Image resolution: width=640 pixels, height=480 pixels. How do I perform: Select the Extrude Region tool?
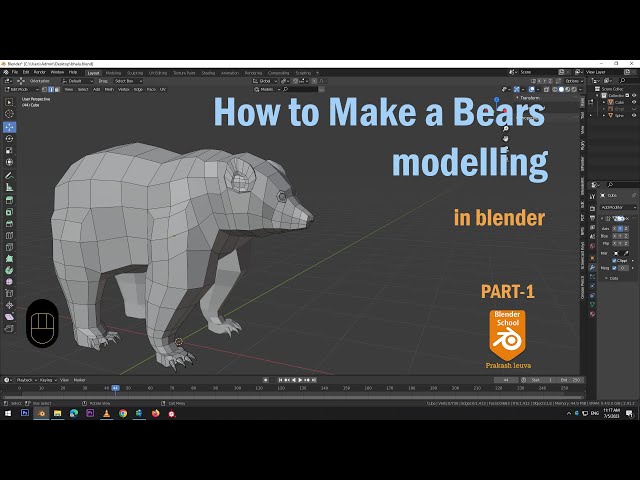(x=9, y=200)
